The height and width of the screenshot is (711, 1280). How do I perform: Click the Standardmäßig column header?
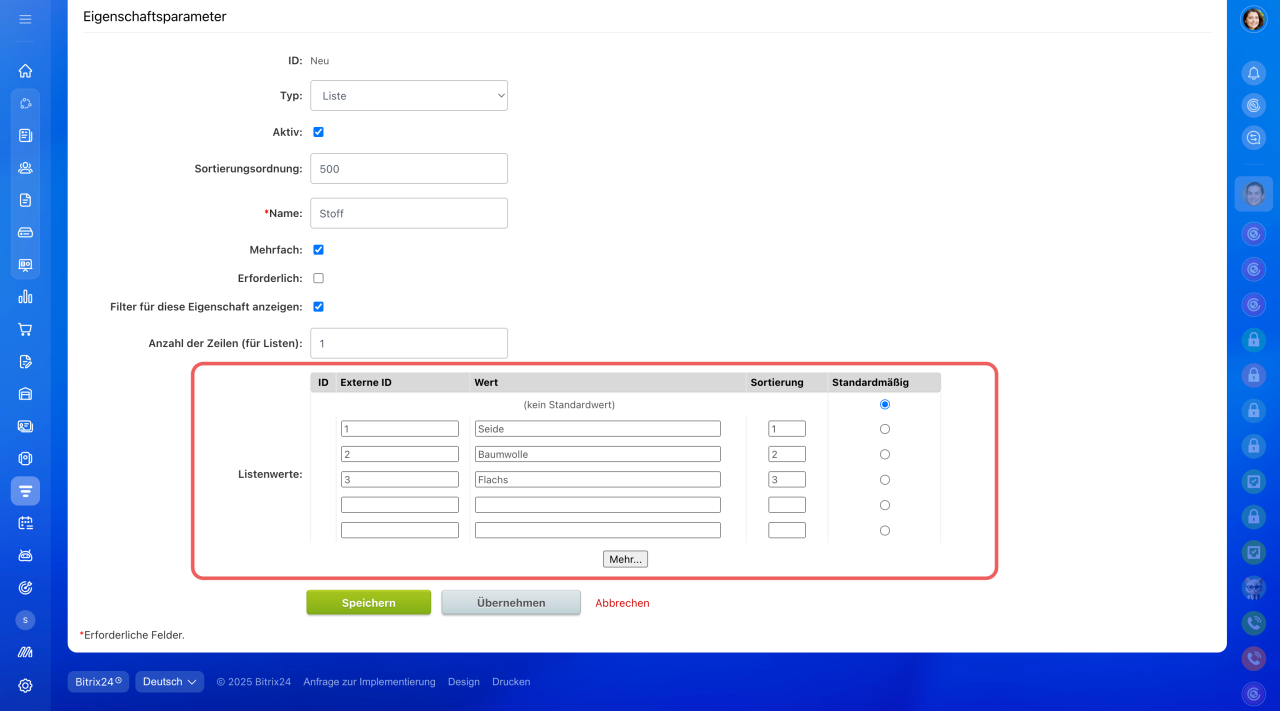pyautogui.click(x=870, y=382)
